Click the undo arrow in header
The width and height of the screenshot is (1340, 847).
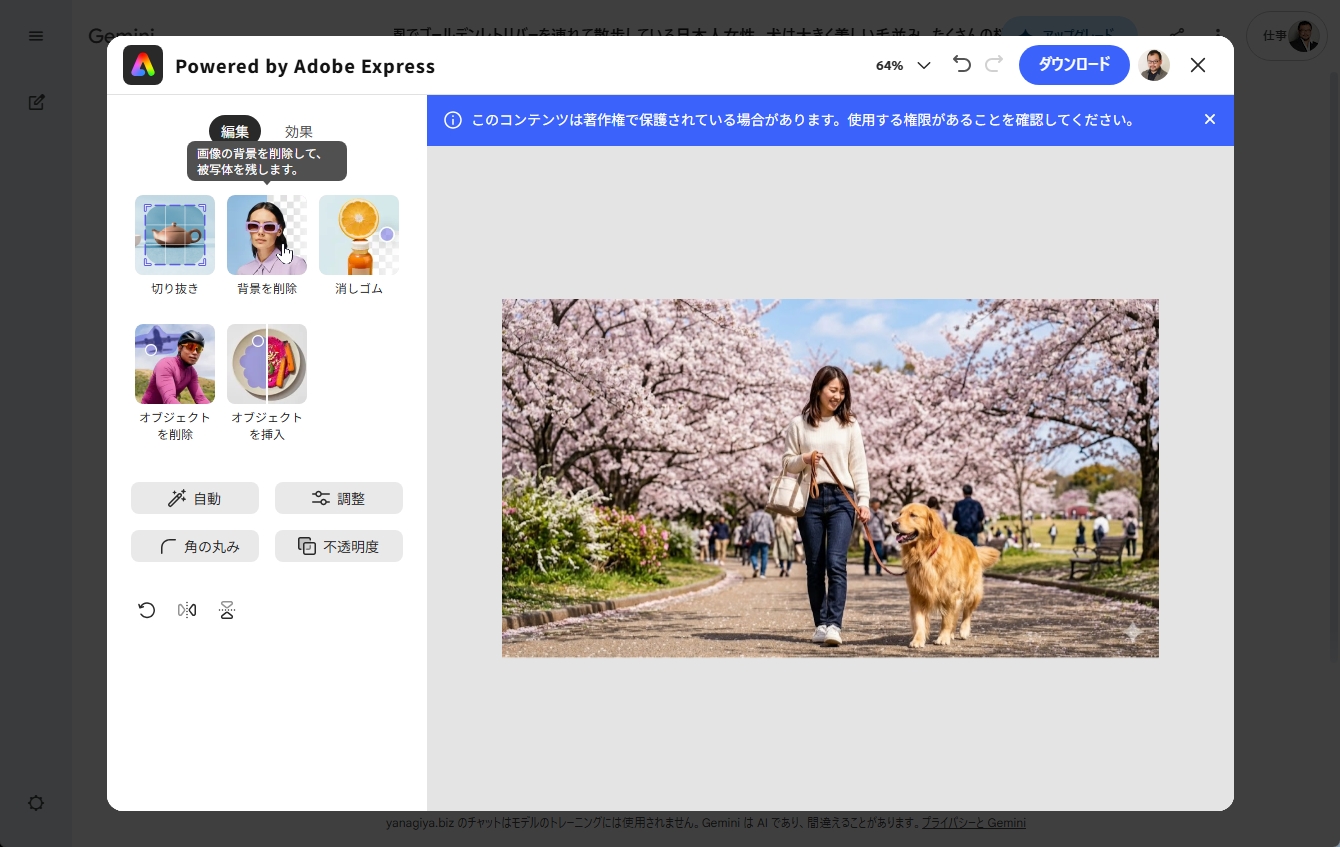(962, 65)
